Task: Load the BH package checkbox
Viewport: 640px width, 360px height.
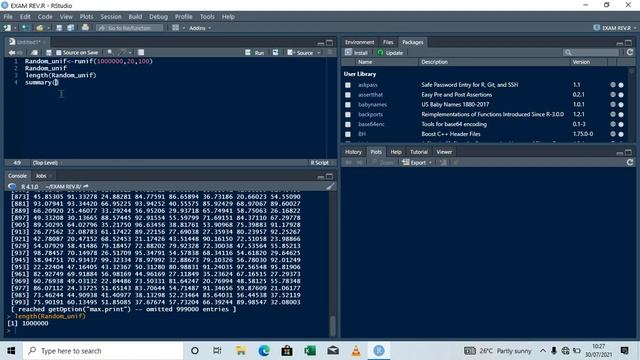Action: [348, 134]
